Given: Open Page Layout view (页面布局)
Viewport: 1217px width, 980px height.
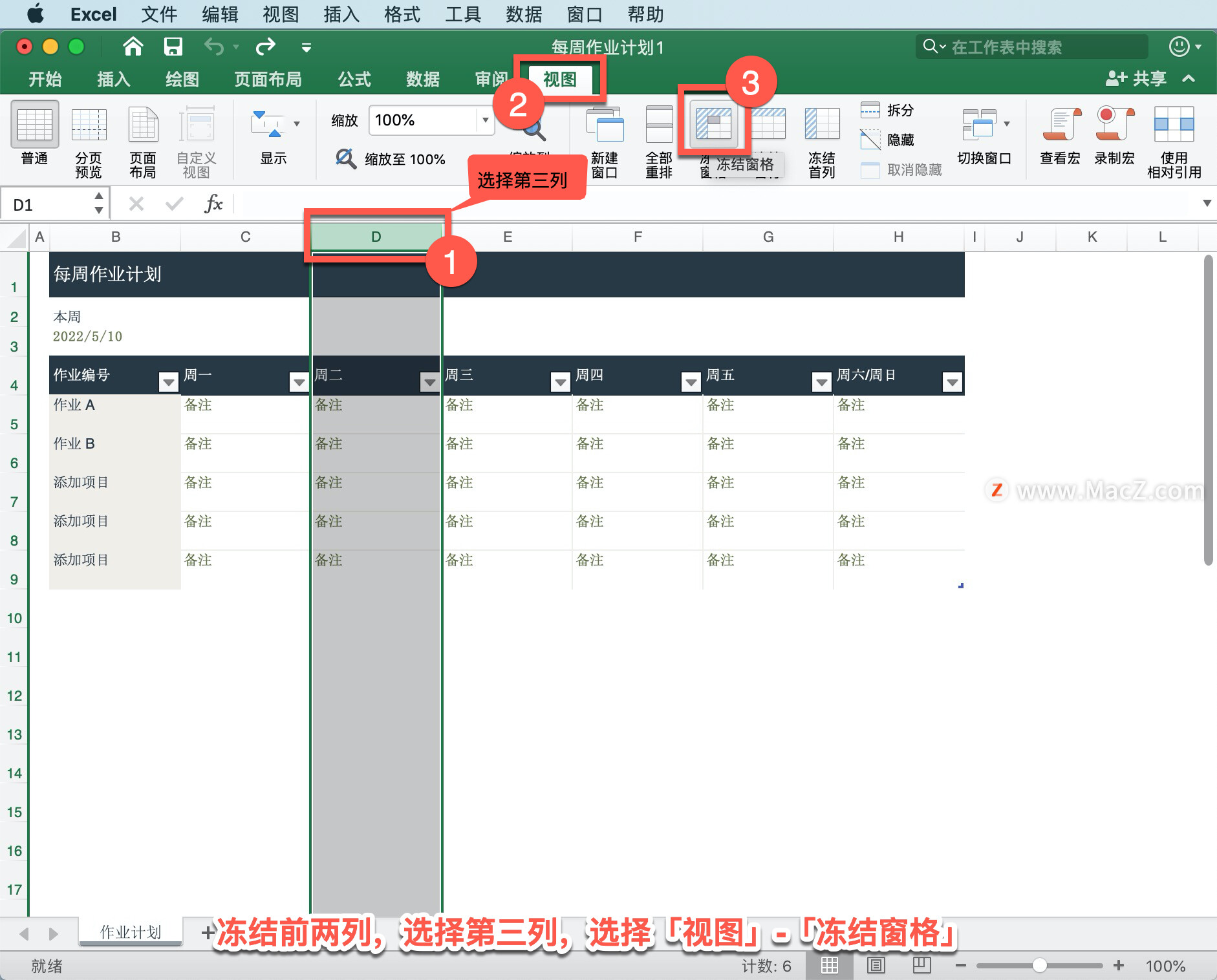Looking at the screenshot, I should pos(143,125).
